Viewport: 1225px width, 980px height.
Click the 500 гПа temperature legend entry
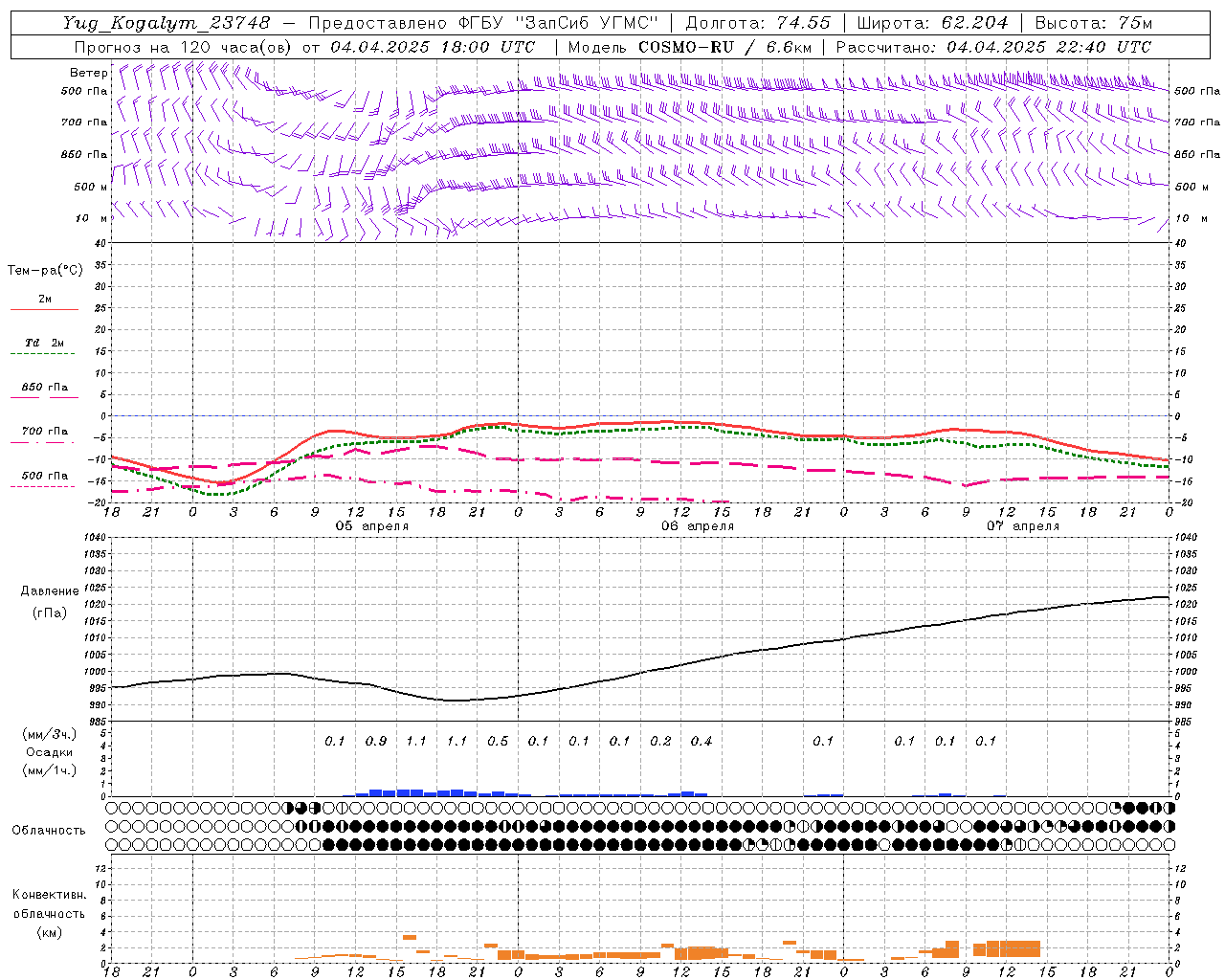44,476
